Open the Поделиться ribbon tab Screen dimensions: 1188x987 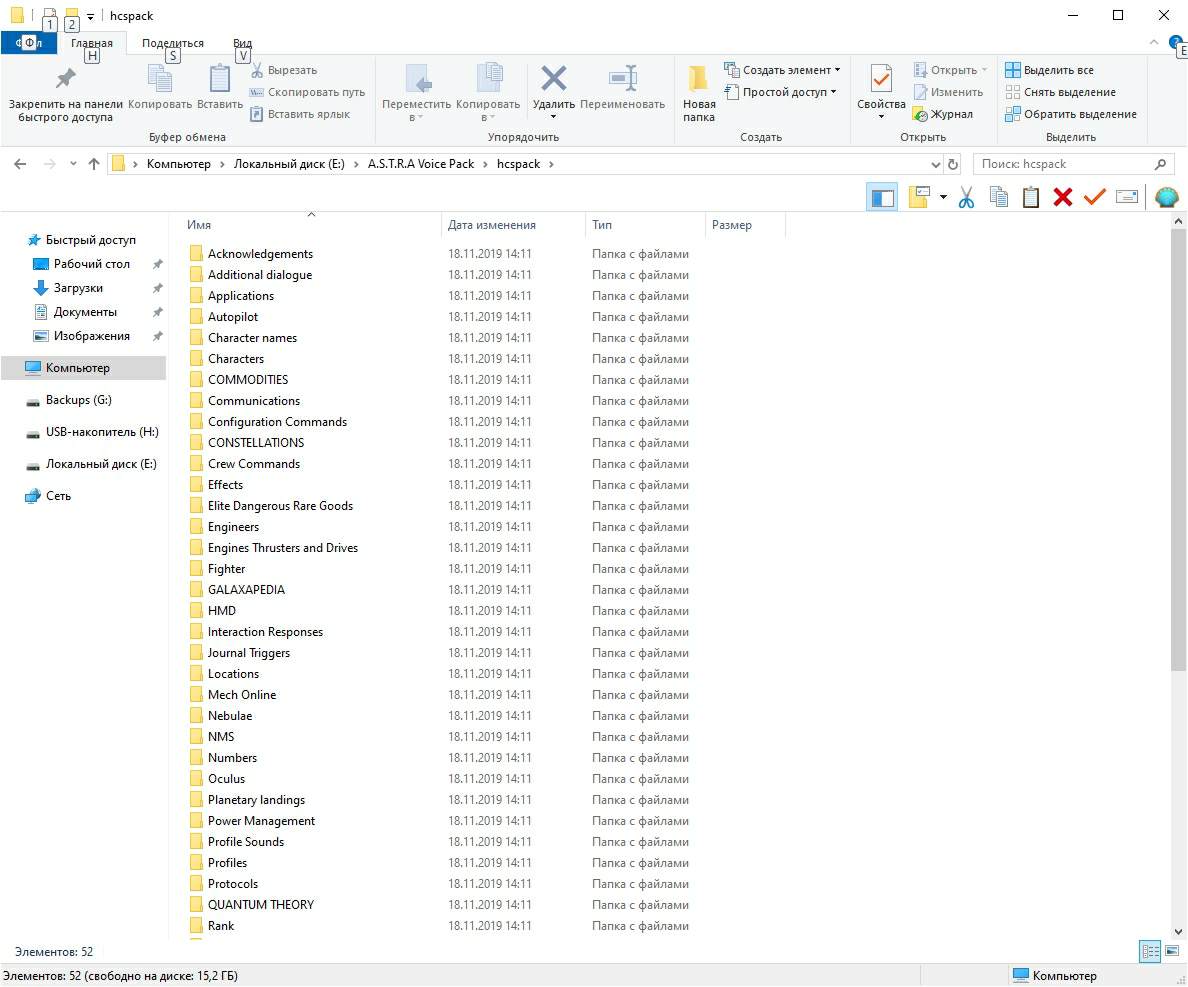[172, 43]
